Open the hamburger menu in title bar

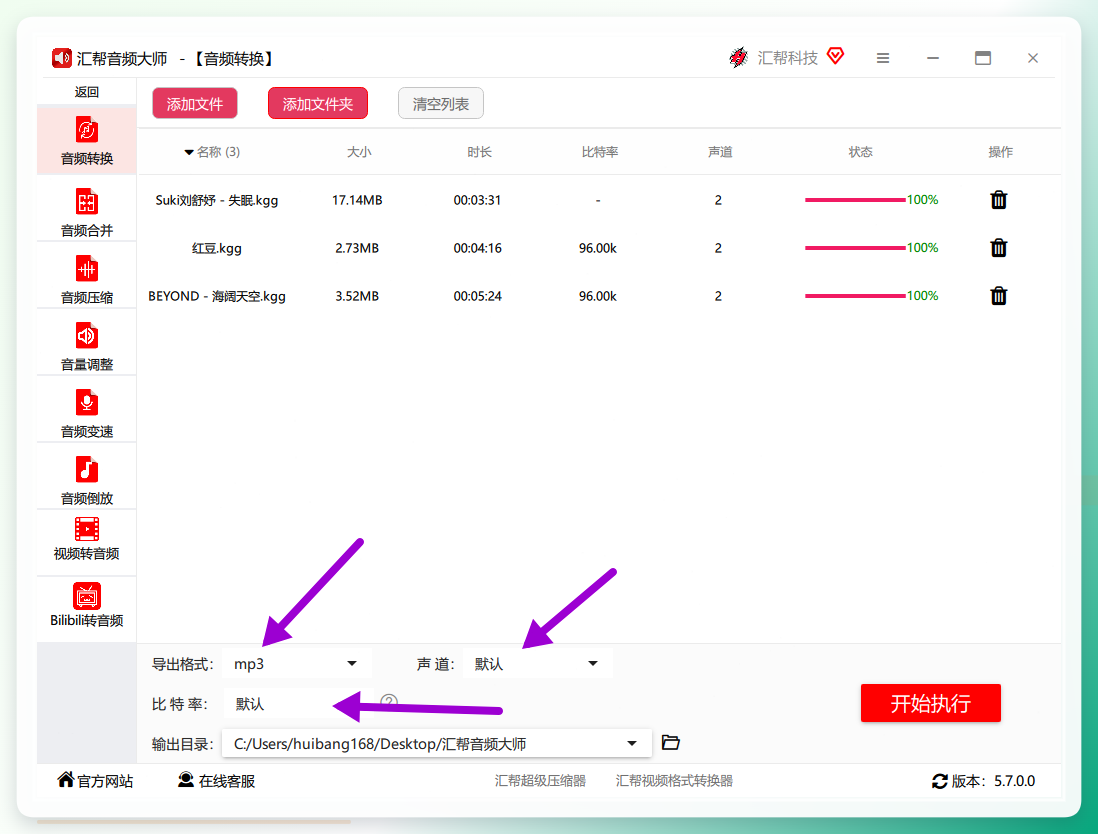click(883, 58)
